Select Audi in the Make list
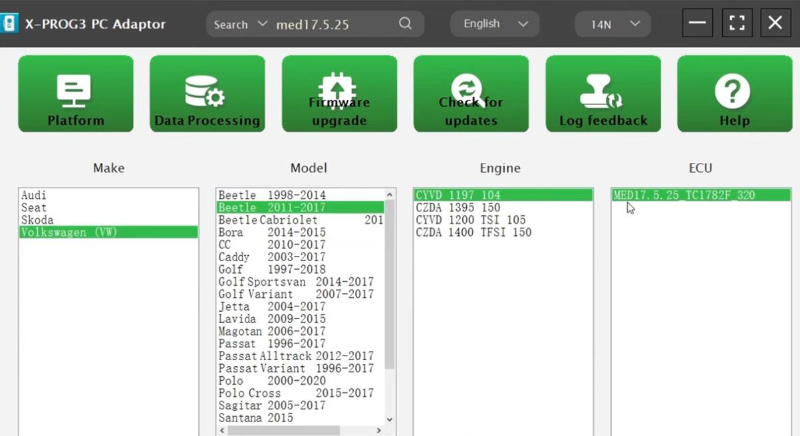This screenshot has height=436, width=800. 108,195
